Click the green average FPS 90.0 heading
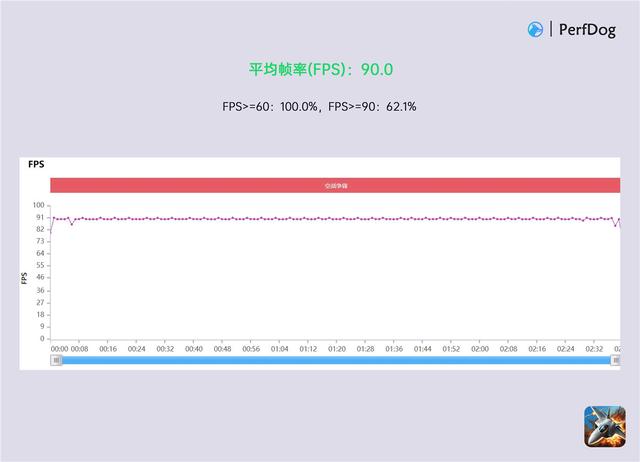The width and height of the screenshot is (640, 462). [321, 69]
